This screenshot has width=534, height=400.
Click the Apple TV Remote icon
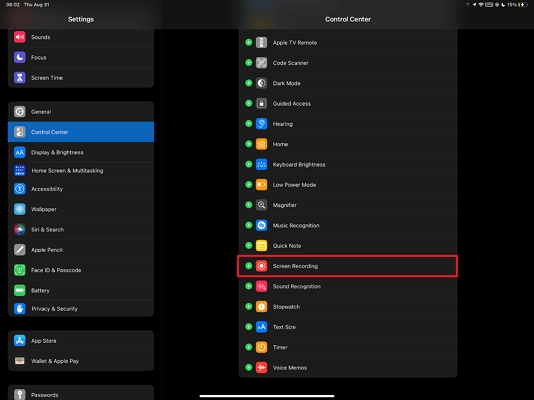tap(261, 43)
